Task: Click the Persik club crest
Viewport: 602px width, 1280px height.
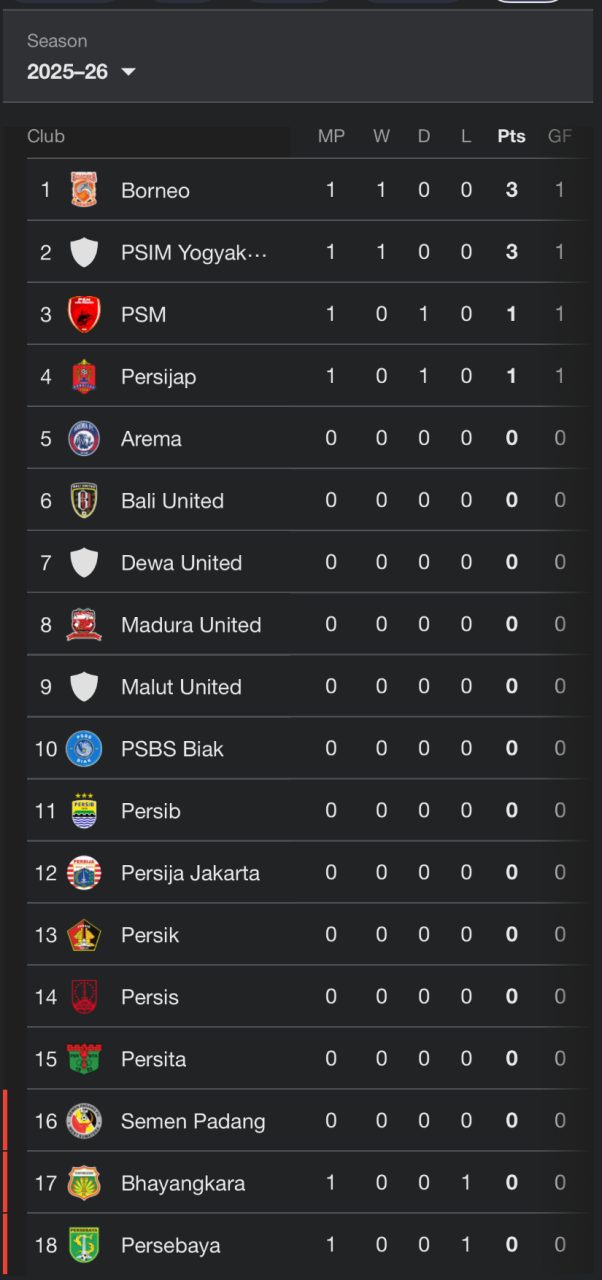Action: pyautogui.click(x=84, y=934)
